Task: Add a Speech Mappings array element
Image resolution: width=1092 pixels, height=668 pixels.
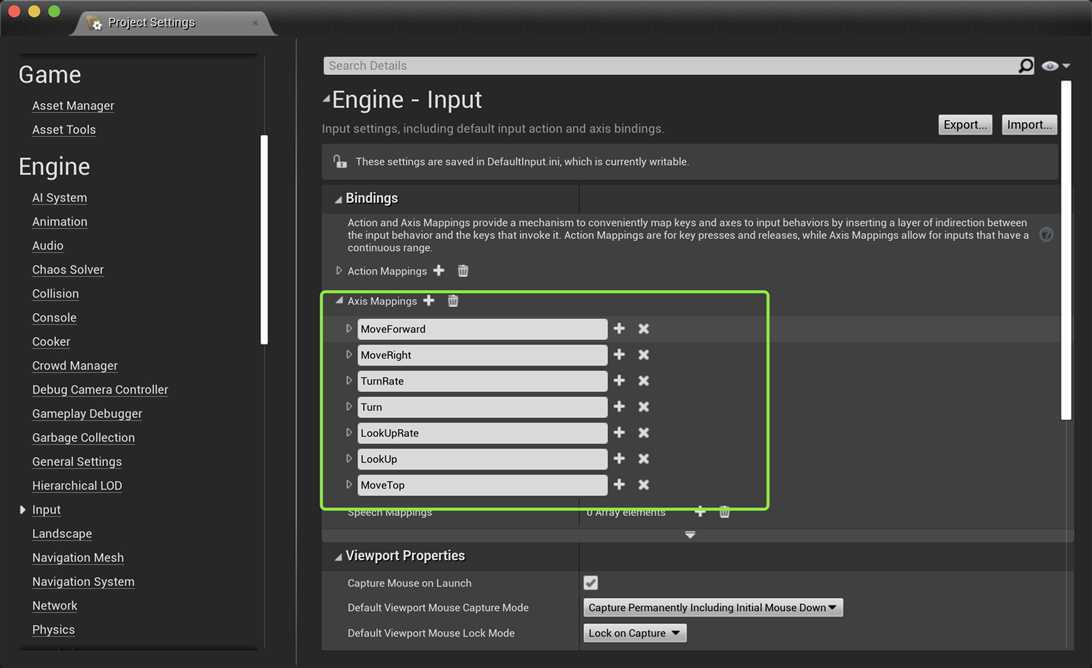Action: [x=700, y=512]
